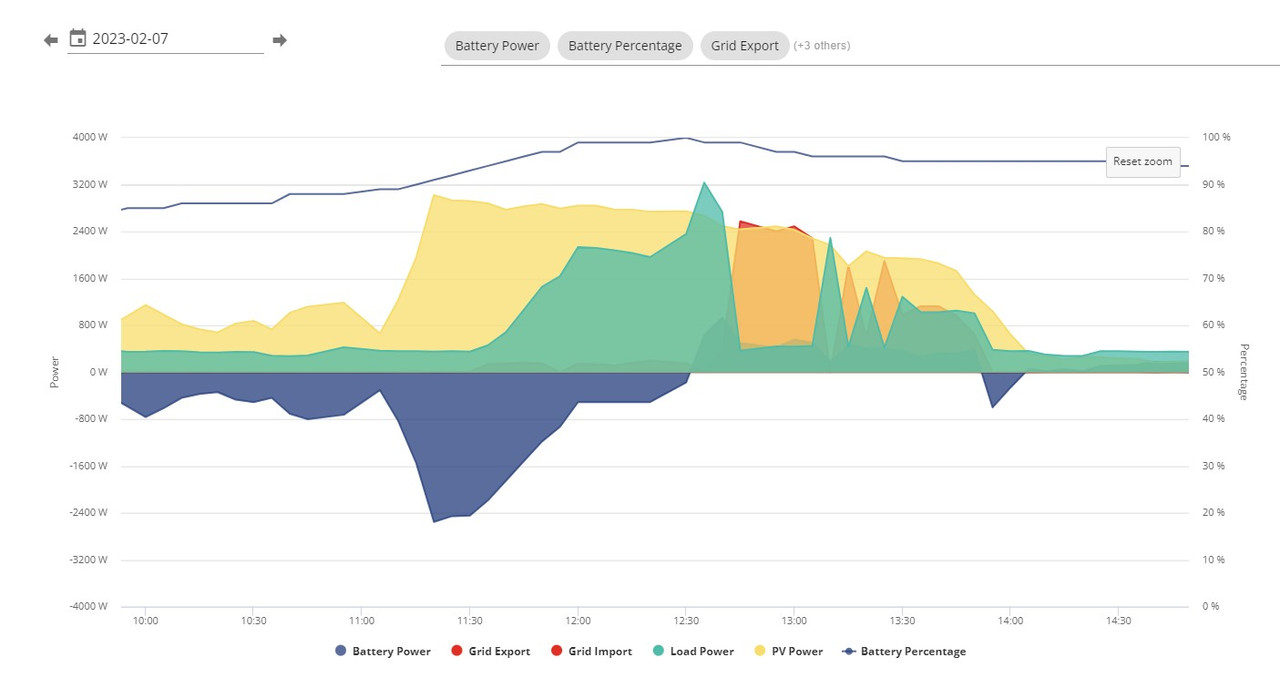Click the teal Load Power legend dot
The image size is (1280, 680).
[x=658, y=651]
